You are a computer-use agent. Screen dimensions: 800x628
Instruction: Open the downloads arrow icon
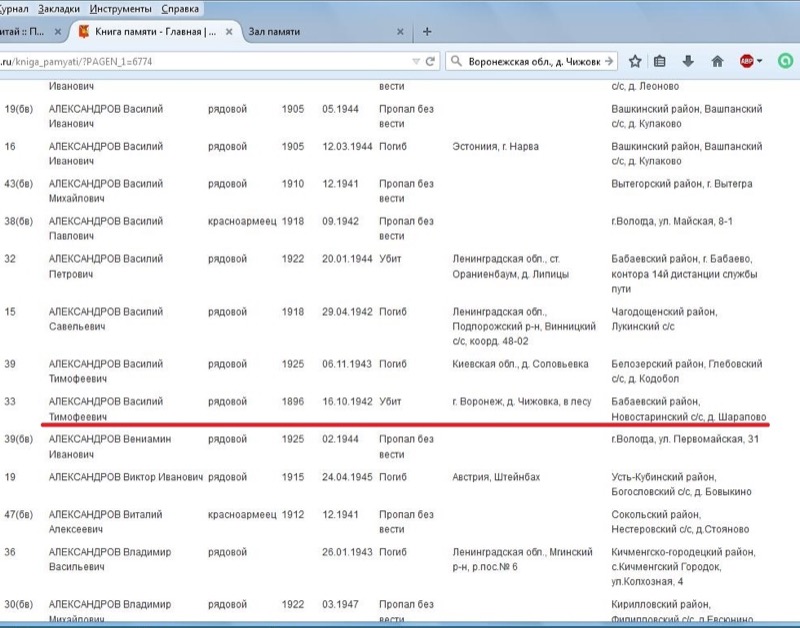pyautogui.click(x=689, y=61)
